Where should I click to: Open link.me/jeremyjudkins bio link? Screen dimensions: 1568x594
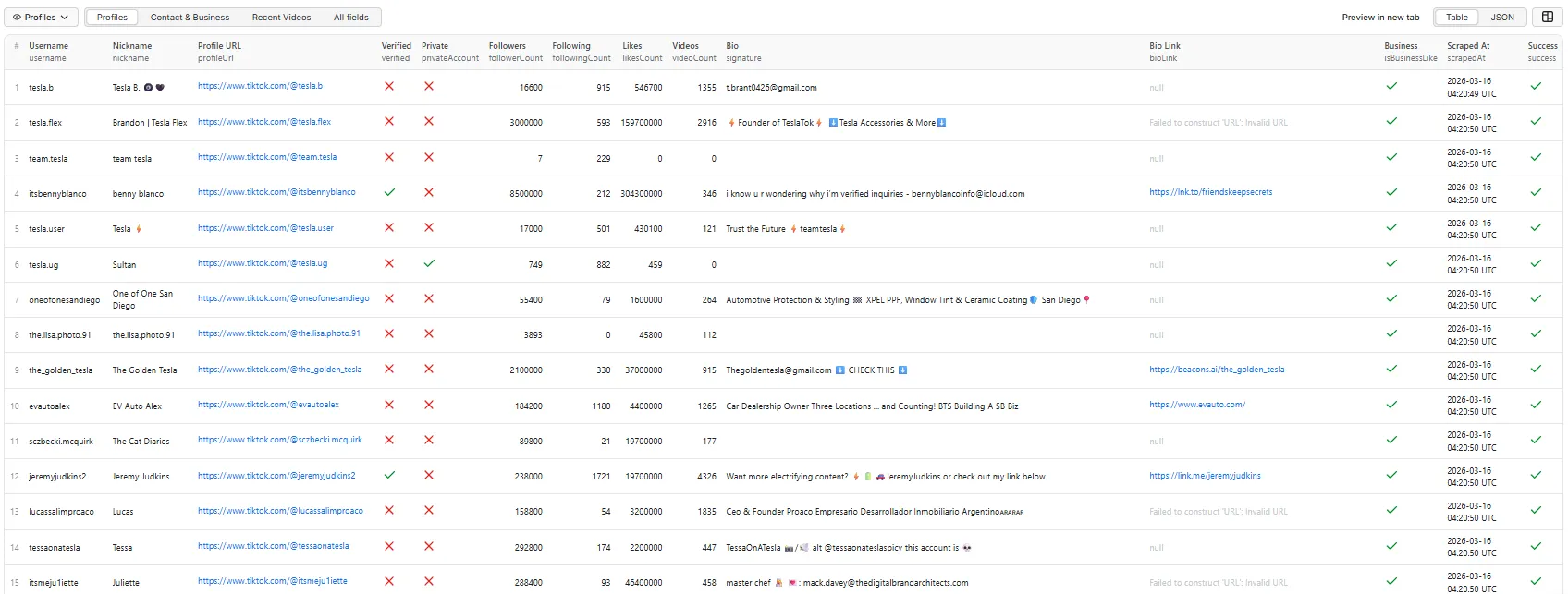(1205, 476)
